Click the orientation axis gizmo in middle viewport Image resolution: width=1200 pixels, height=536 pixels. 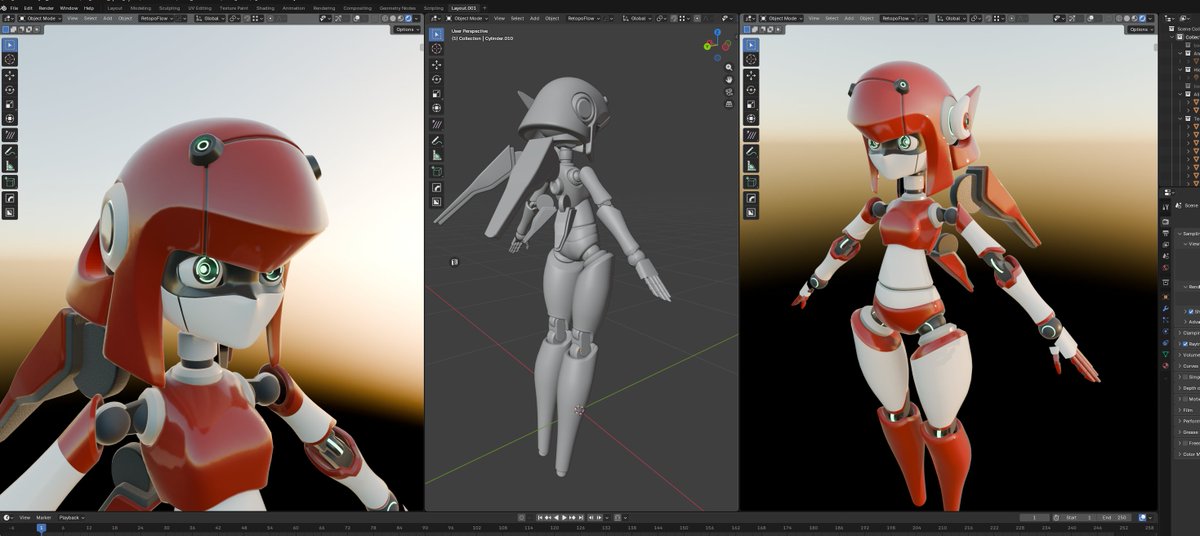tap(719, 44)
